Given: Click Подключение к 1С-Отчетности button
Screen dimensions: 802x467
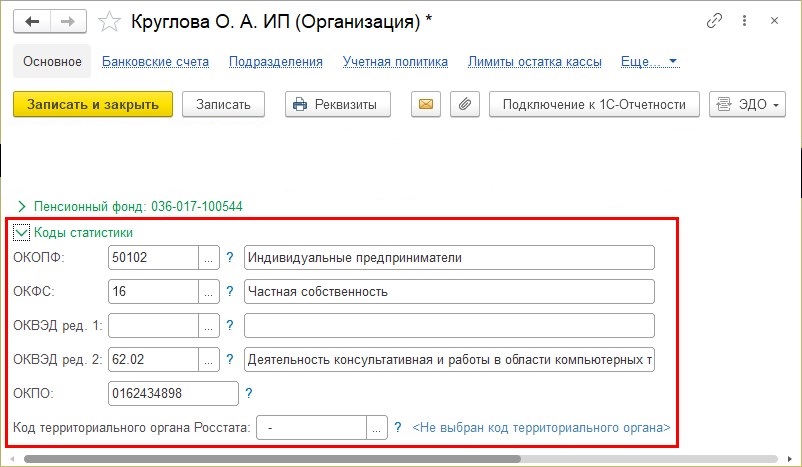Looking at the screenshot, I should [594, 104].
